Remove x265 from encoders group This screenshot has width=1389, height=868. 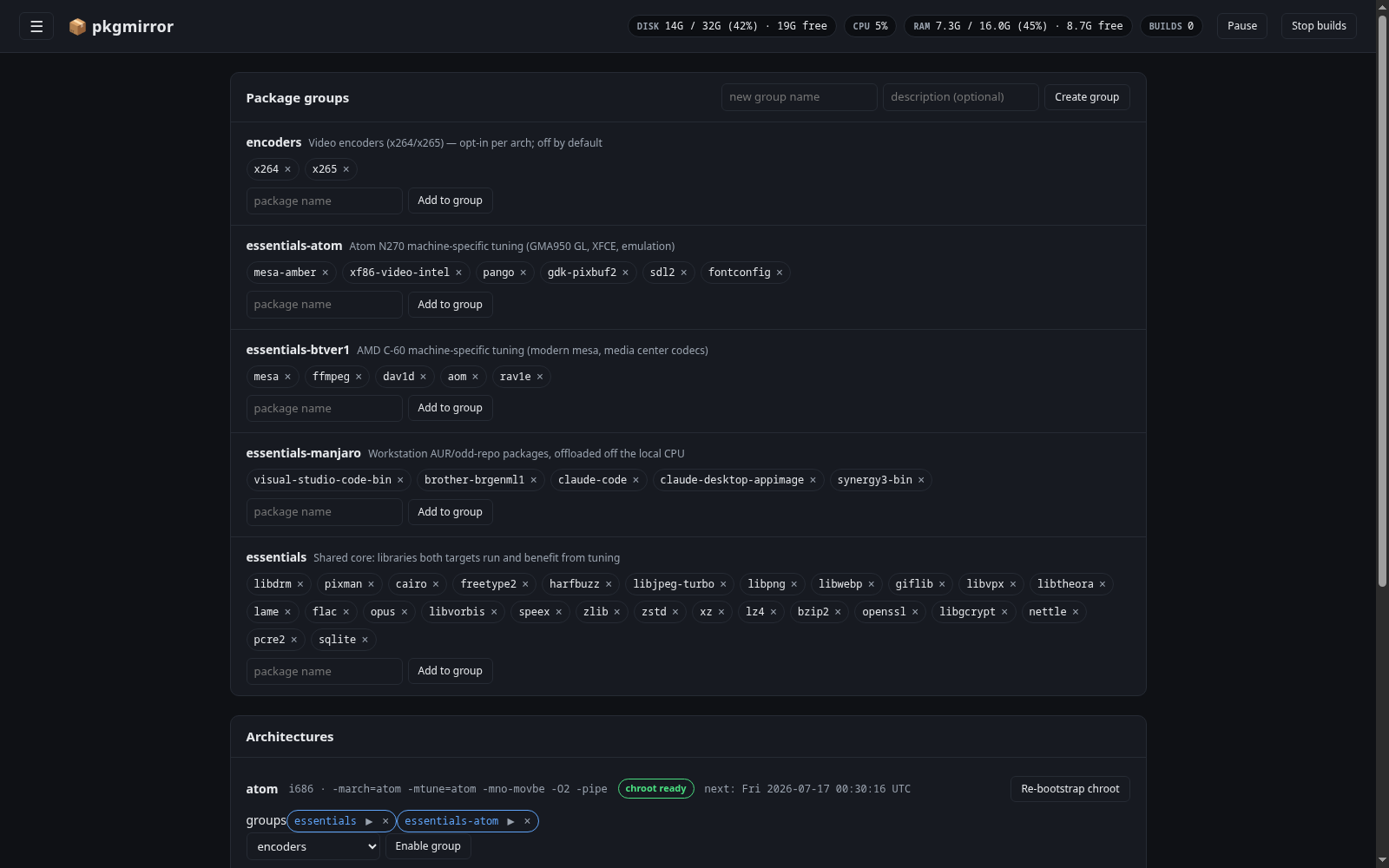346,169
